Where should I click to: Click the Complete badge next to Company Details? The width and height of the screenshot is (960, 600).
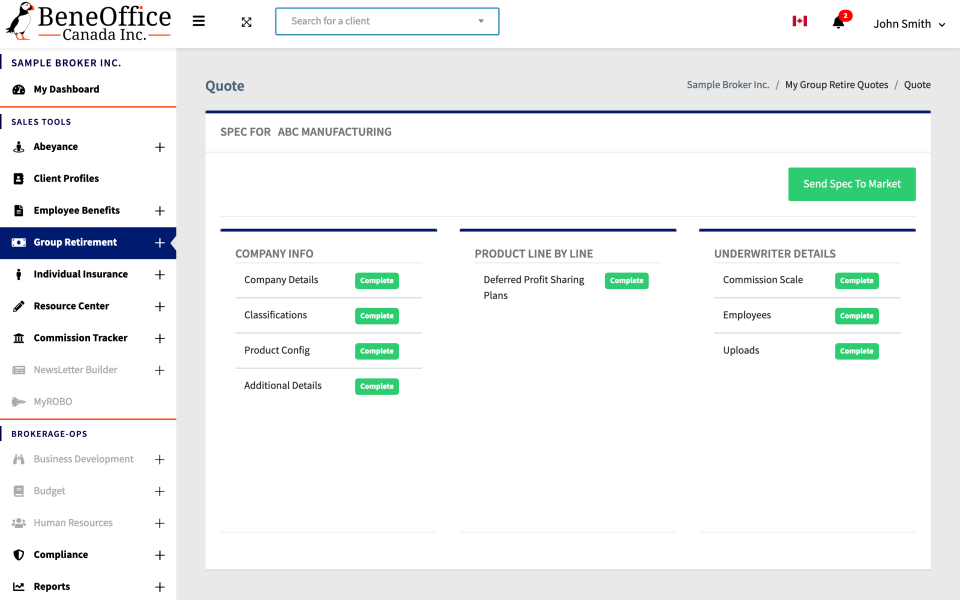[376, 280]
